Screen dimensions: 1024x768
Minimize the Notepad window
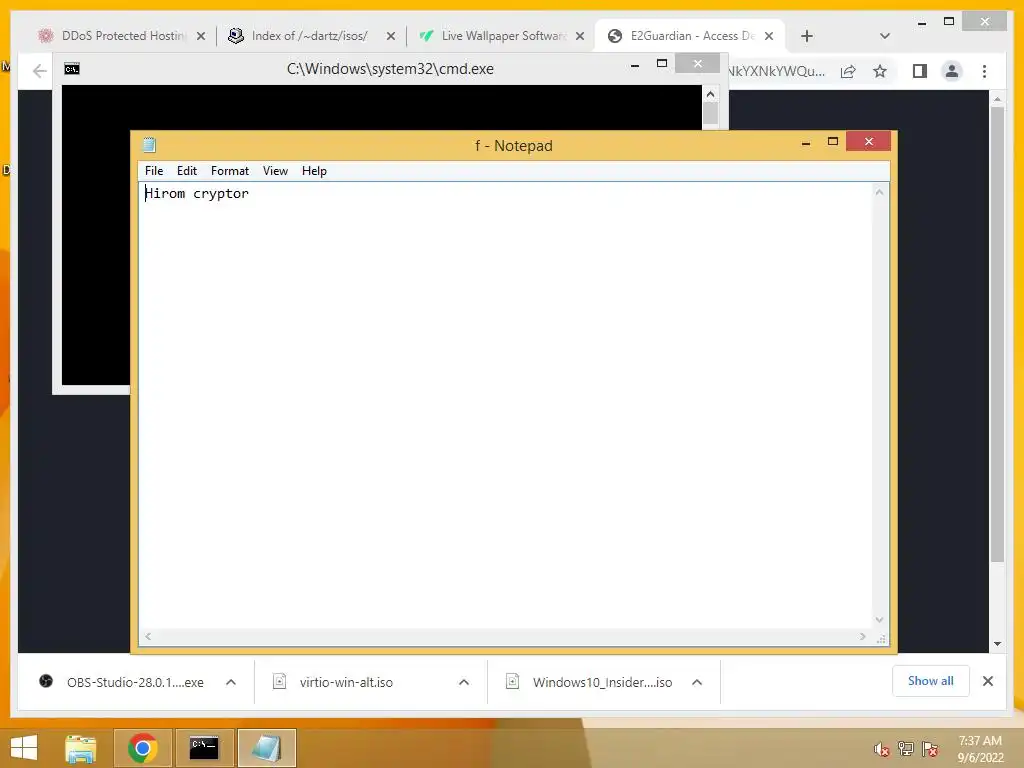pyautogui.click(x=806, y=142)
